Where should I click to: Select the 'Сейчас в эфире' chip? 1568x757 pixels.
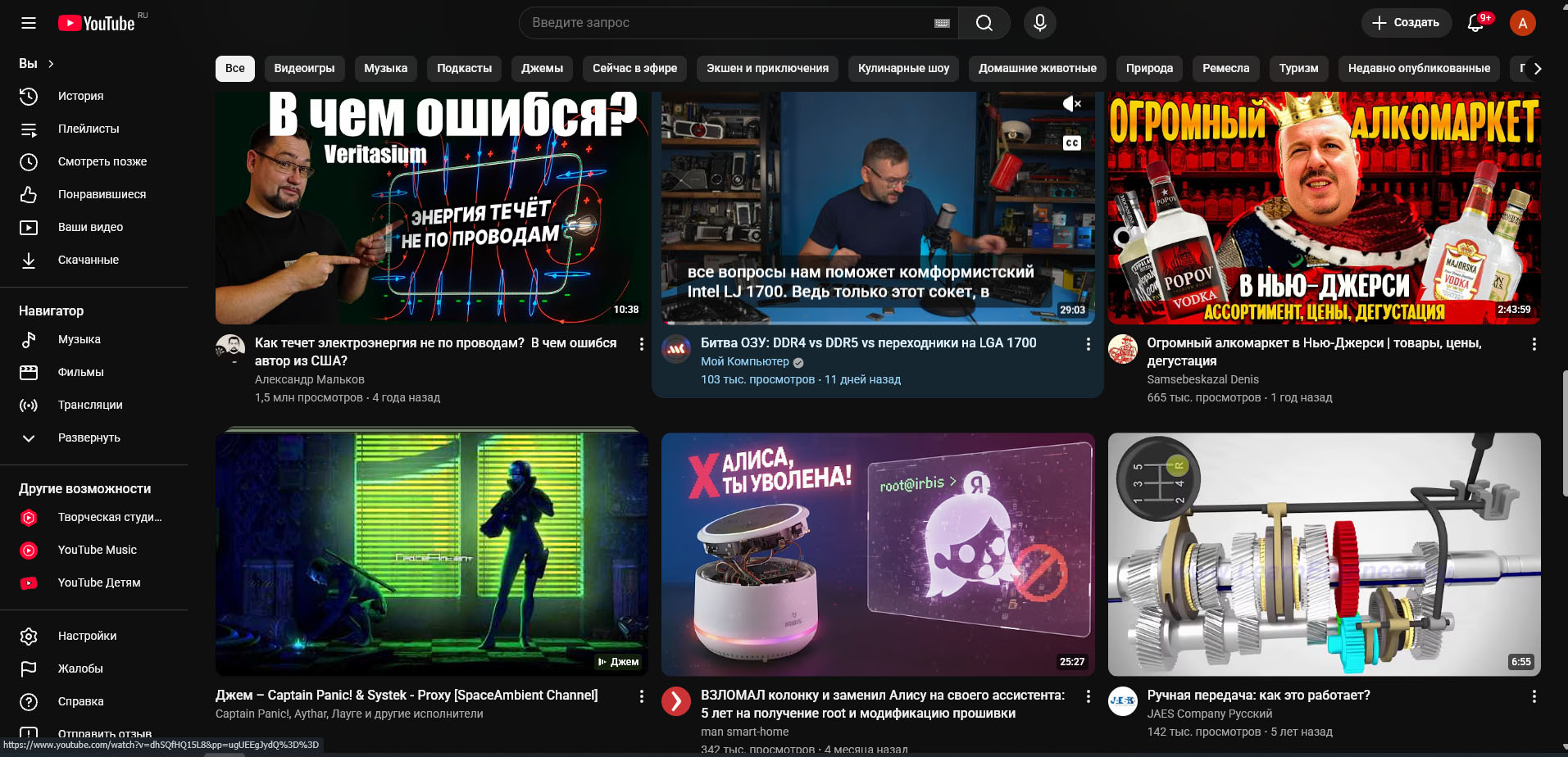tap(635, 68)
